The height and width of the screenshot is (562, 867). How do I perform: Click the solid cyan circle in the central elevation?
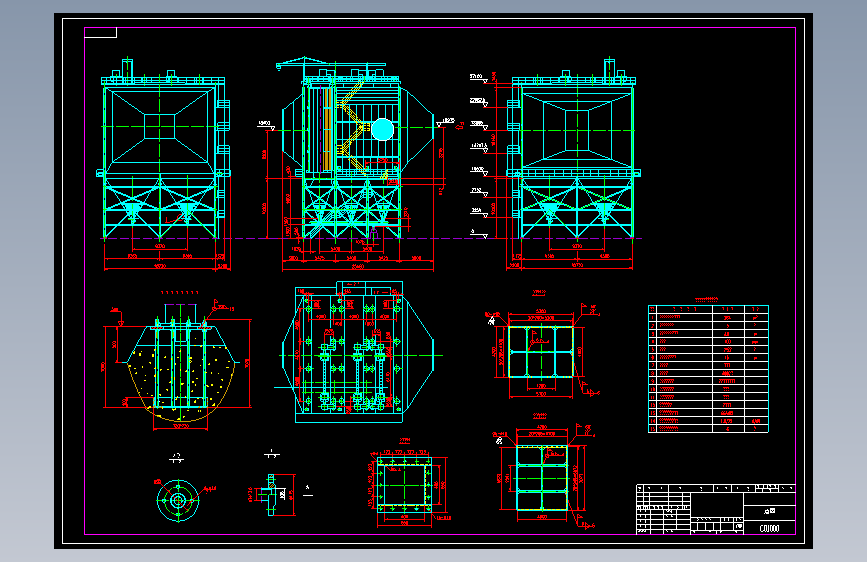[383, 129]
